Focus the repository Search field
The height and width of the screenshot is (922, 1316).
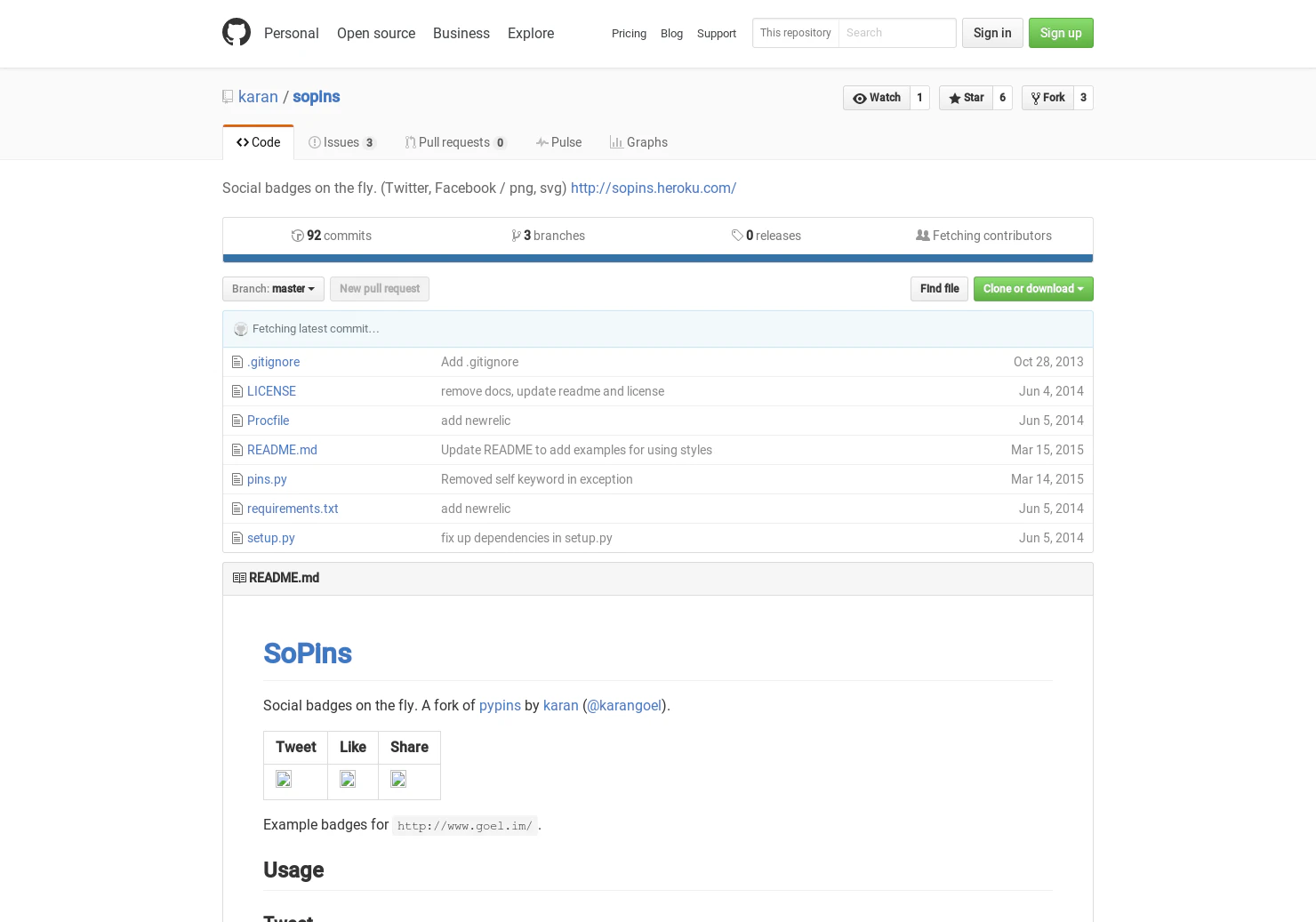coord(897,33)
